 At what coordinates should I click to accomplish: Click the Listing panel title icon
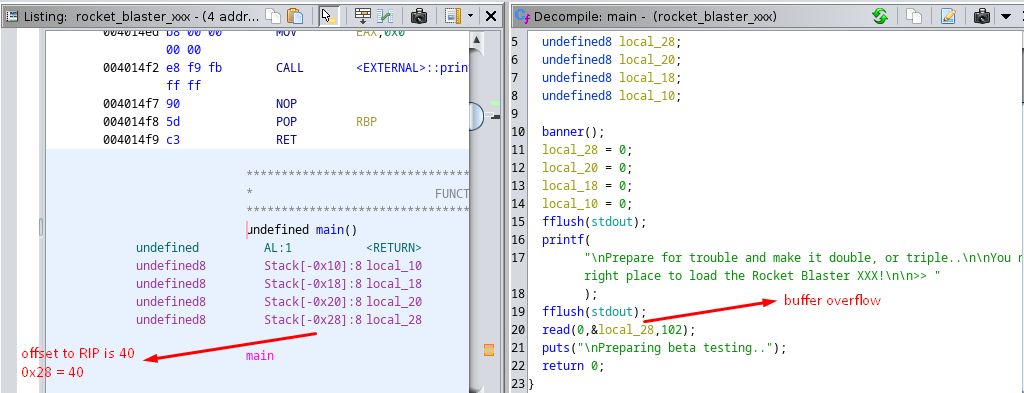(12, 16)
